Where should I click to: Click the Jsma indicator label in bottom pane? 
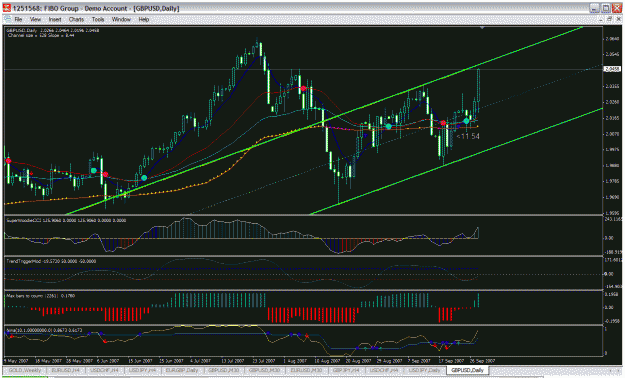[x=45, y=330]
